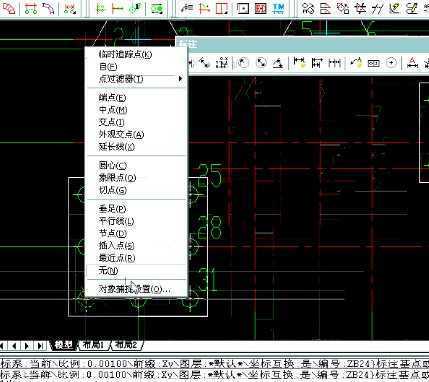The image size is (429, 382).
Task: Choose 切点(G) snap option
Action: point(136,190)
